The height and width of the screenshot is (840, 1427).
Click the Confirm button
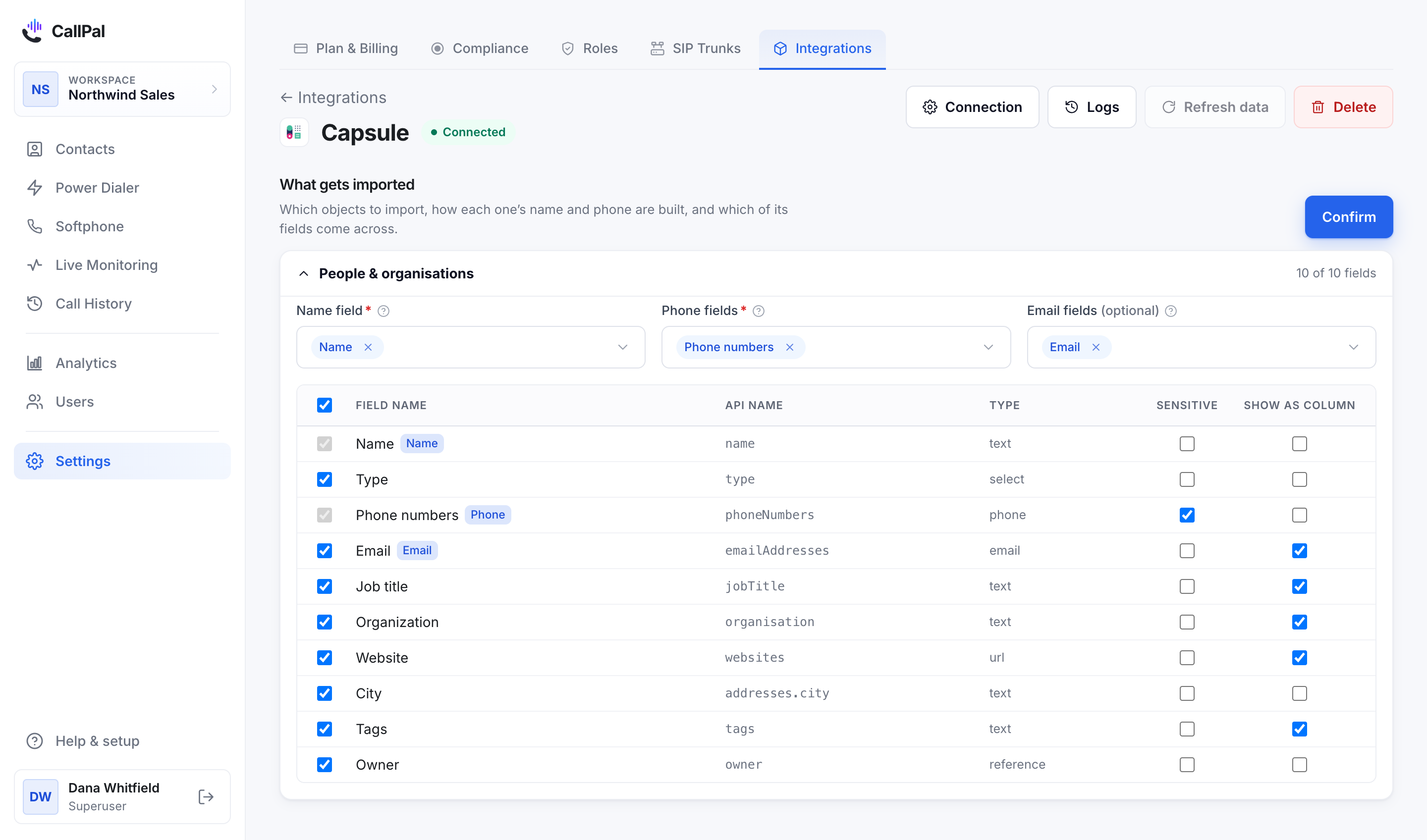click(1349, 217)
